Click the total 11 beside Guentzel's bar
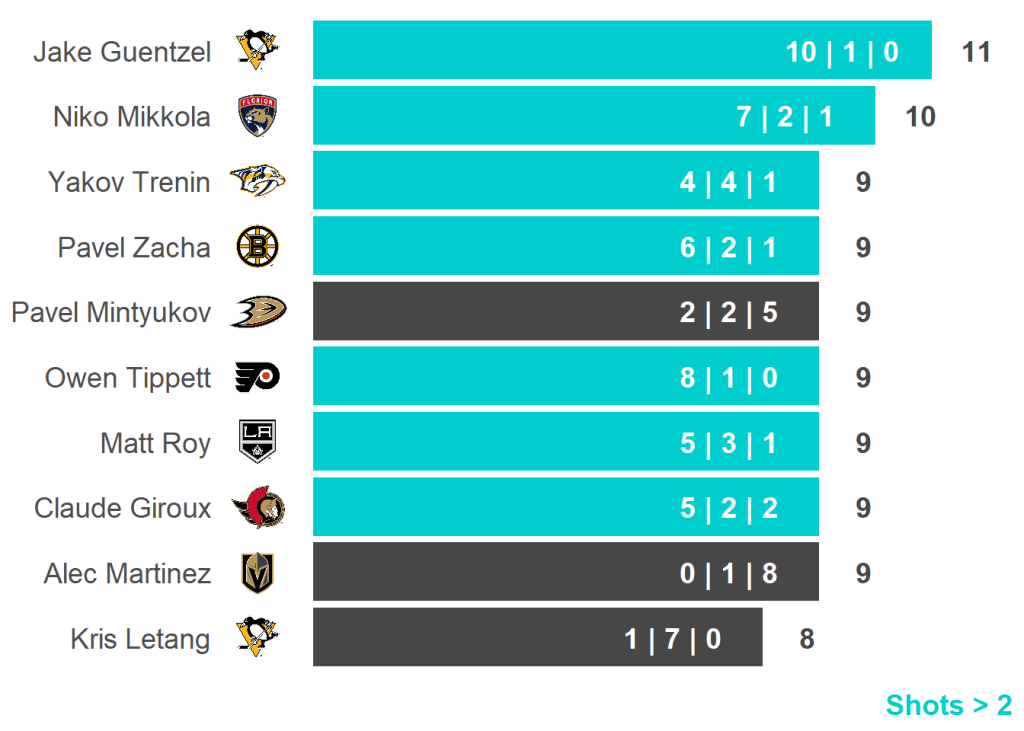Viewport: 1024px width, 731px height. (976, 52)
